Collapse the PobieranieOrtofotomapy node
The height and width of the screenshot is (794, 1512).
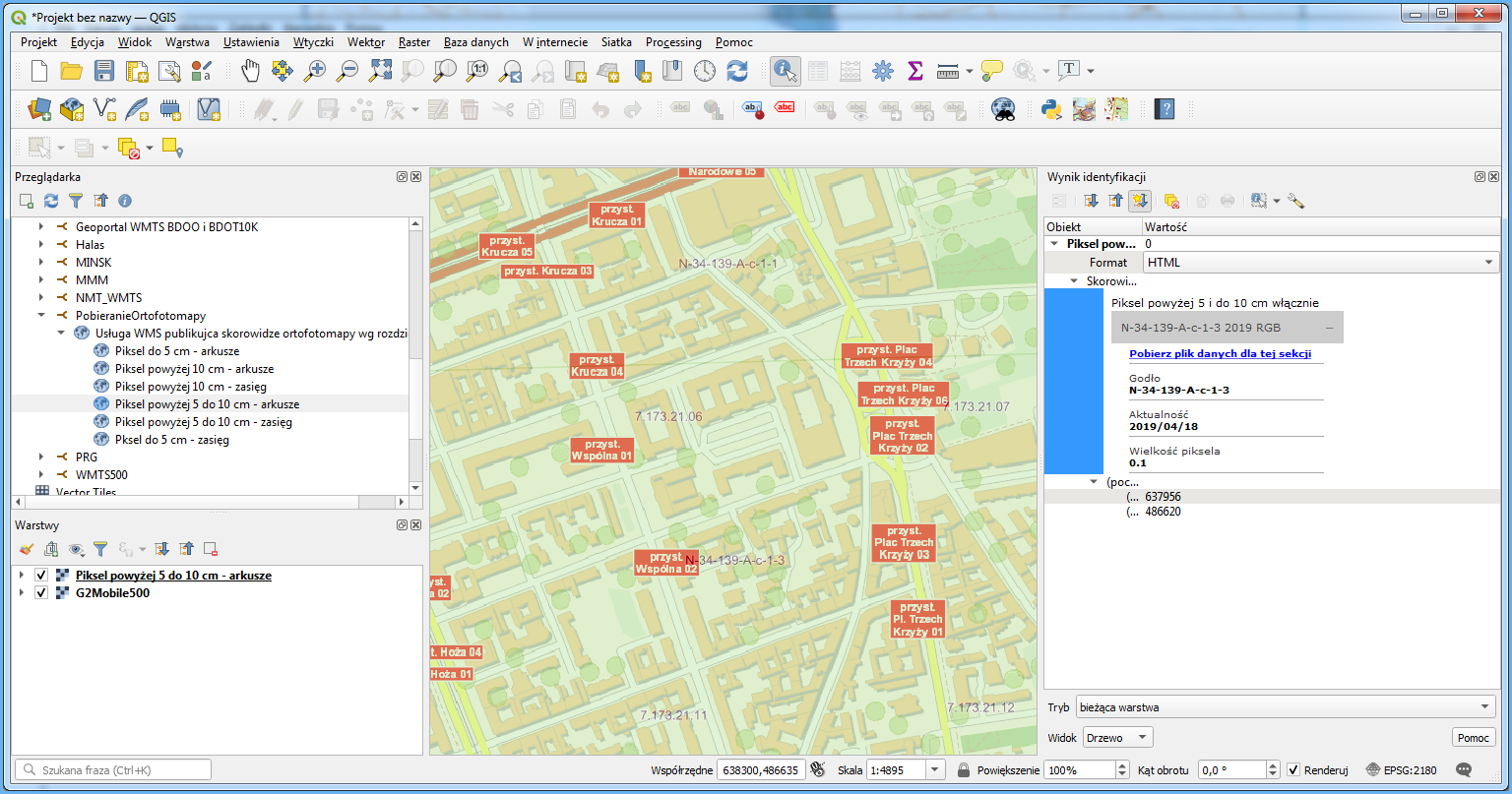pyautogui.click(x=41, y=316)
